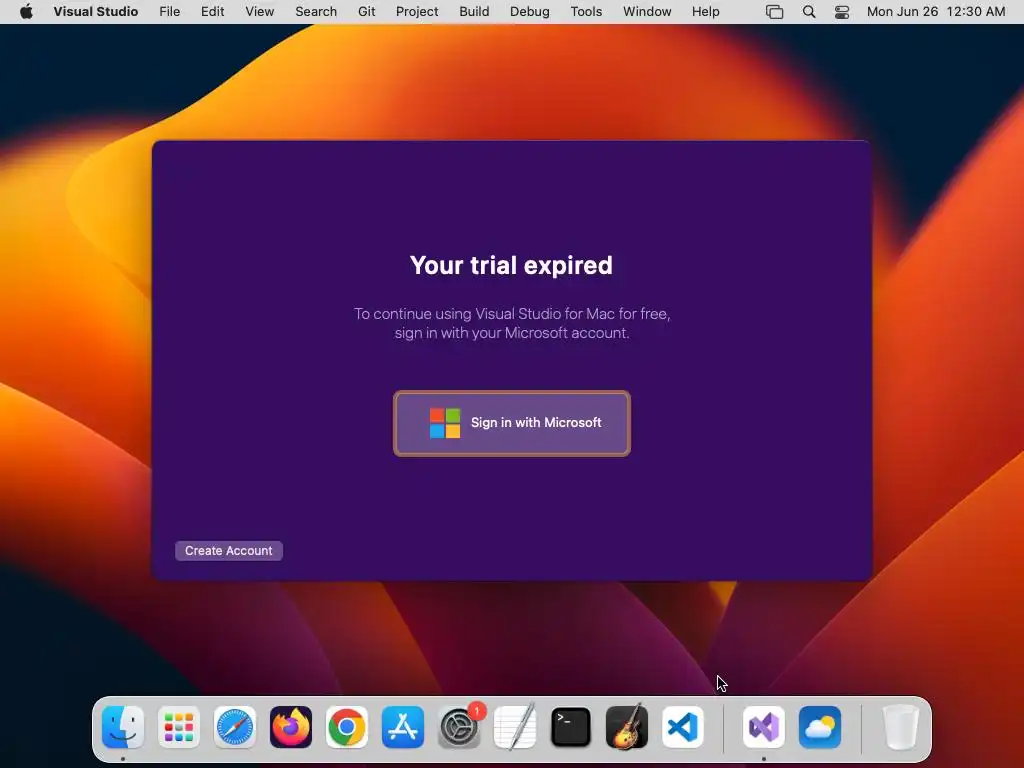Open TextEdit from the Dock
The image size is (1024, 768).
pyautogui.click(x=515, y=727)
